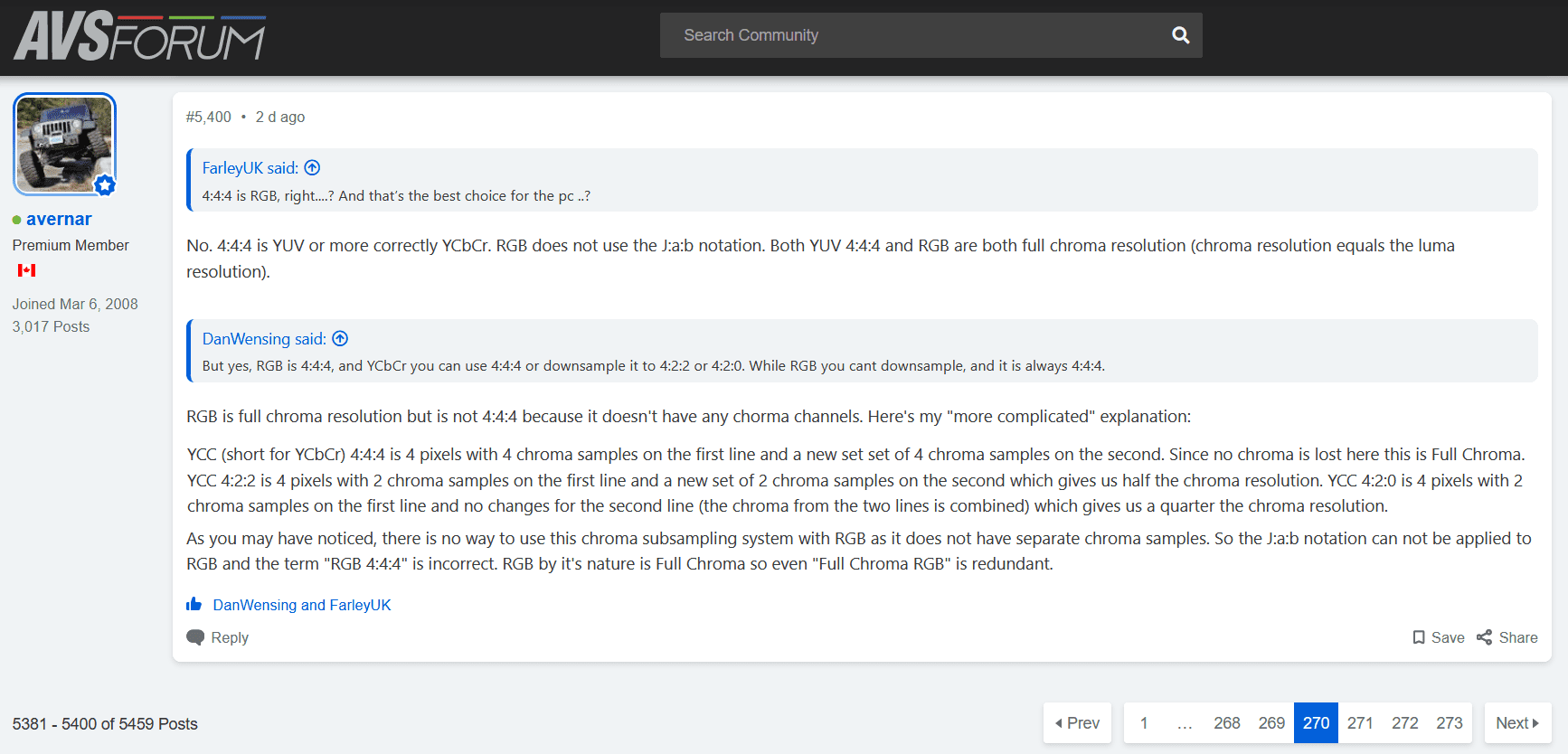Save post with the bookmark icon
Image resolution: width=1568 pixels, height=754 pixels.
click(x=1419, y=637)
